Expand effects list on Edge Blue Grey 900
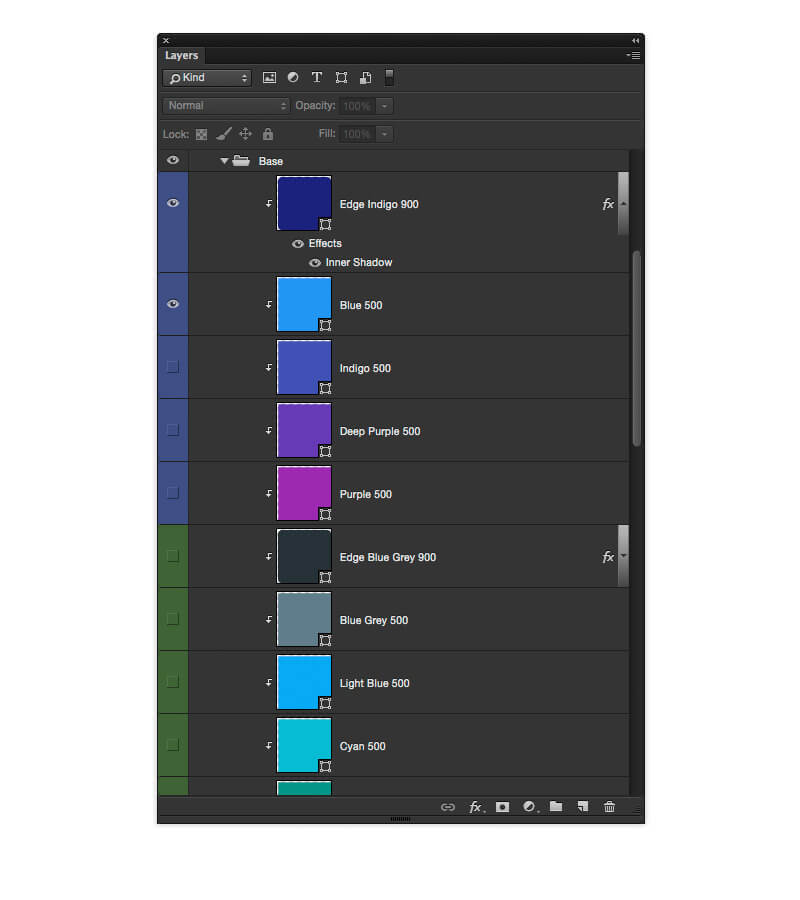Image resolution: width=800 pixels, height=900 pixels. pyautogui.click(x=623, y=556)
